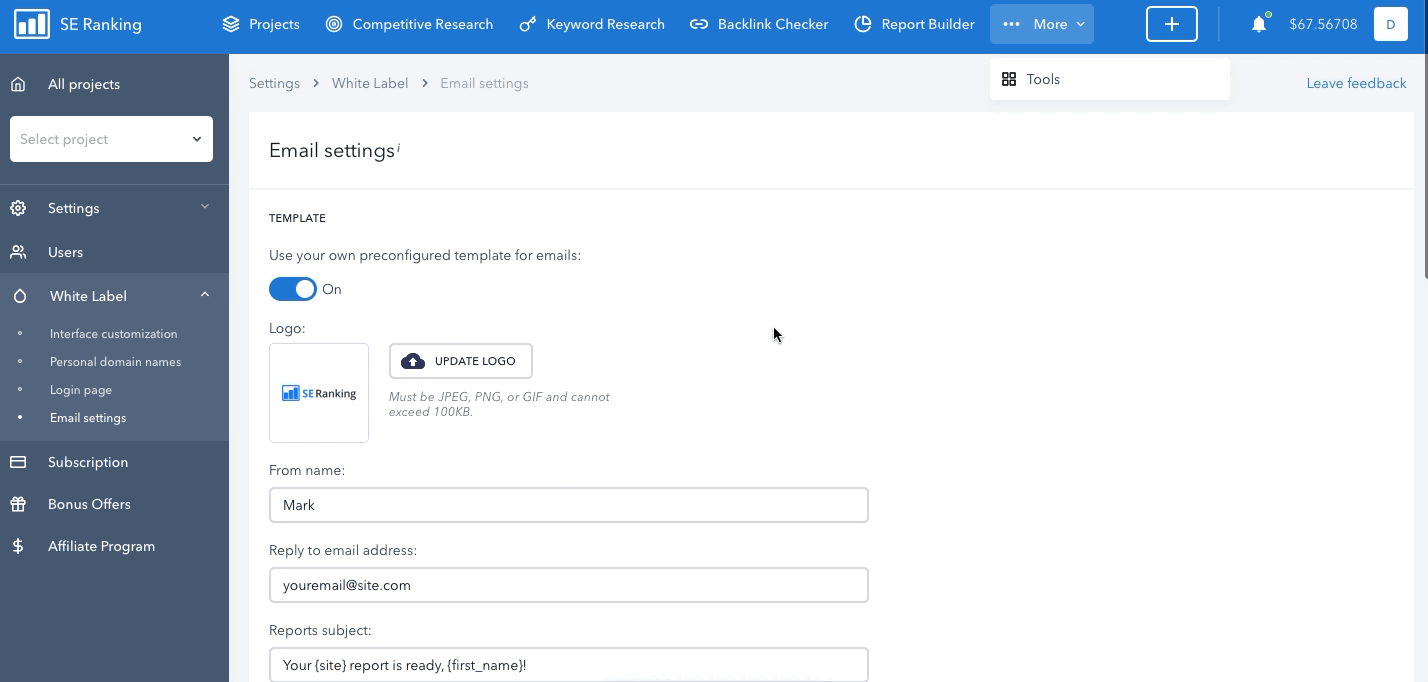This screenshot has width=1428, height=682.
Task: Select Interface customization in sidebar
Action: coord(113,334)
